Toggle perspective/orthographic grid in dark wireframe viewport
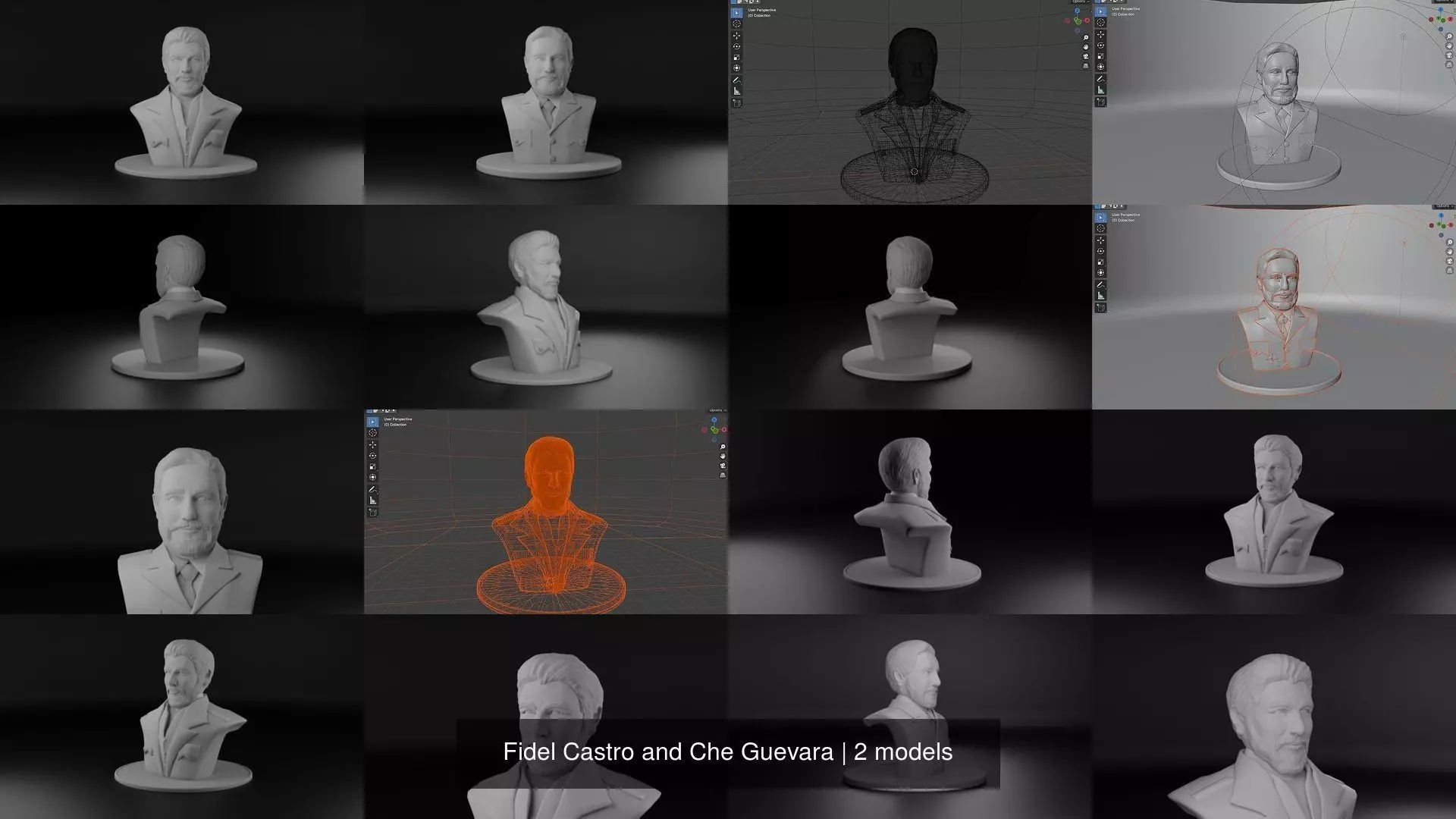Viewport: 1456px width, 819px height. 1086,66
